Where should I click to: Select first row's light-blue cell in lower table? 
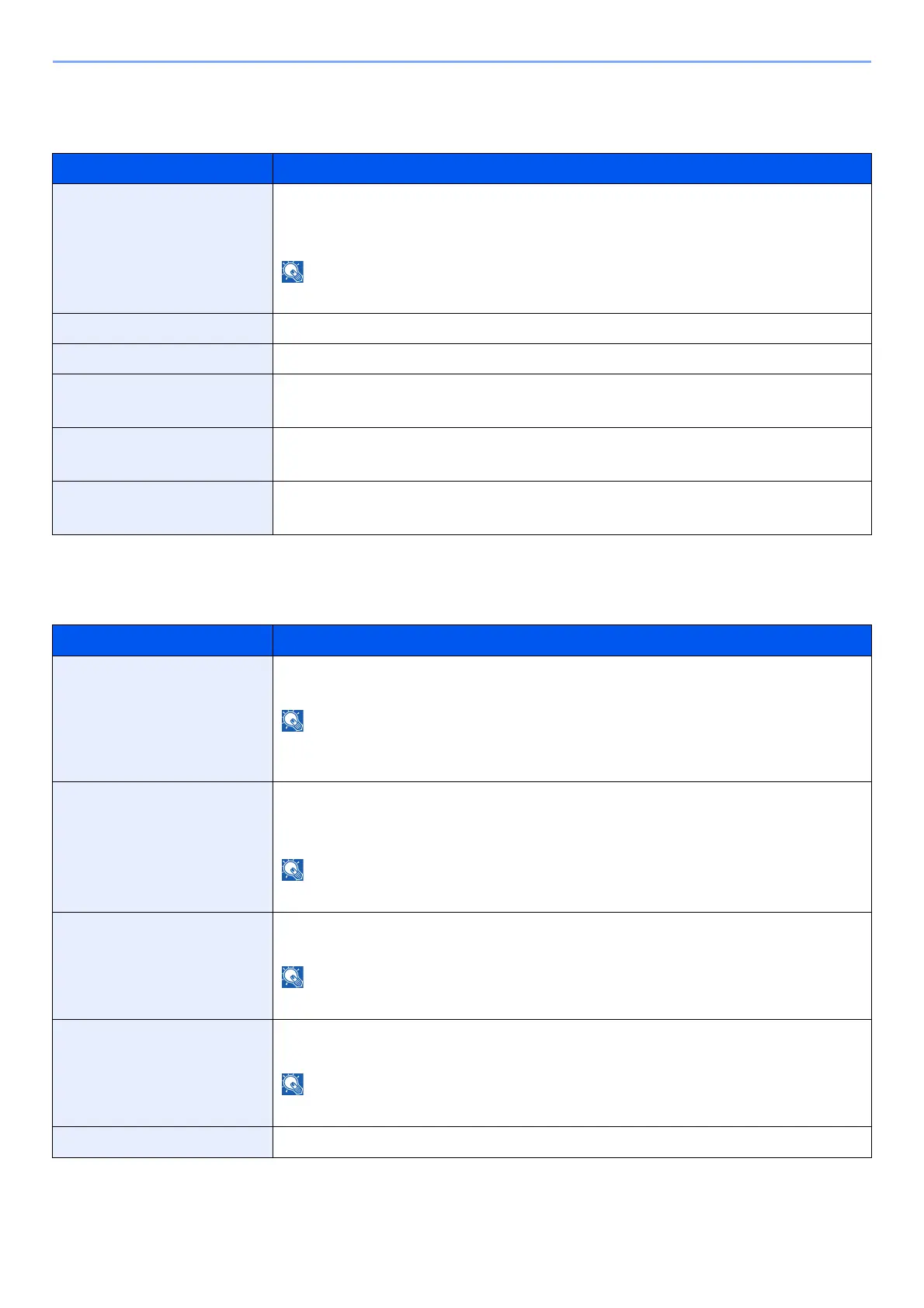tap(162, 719)
